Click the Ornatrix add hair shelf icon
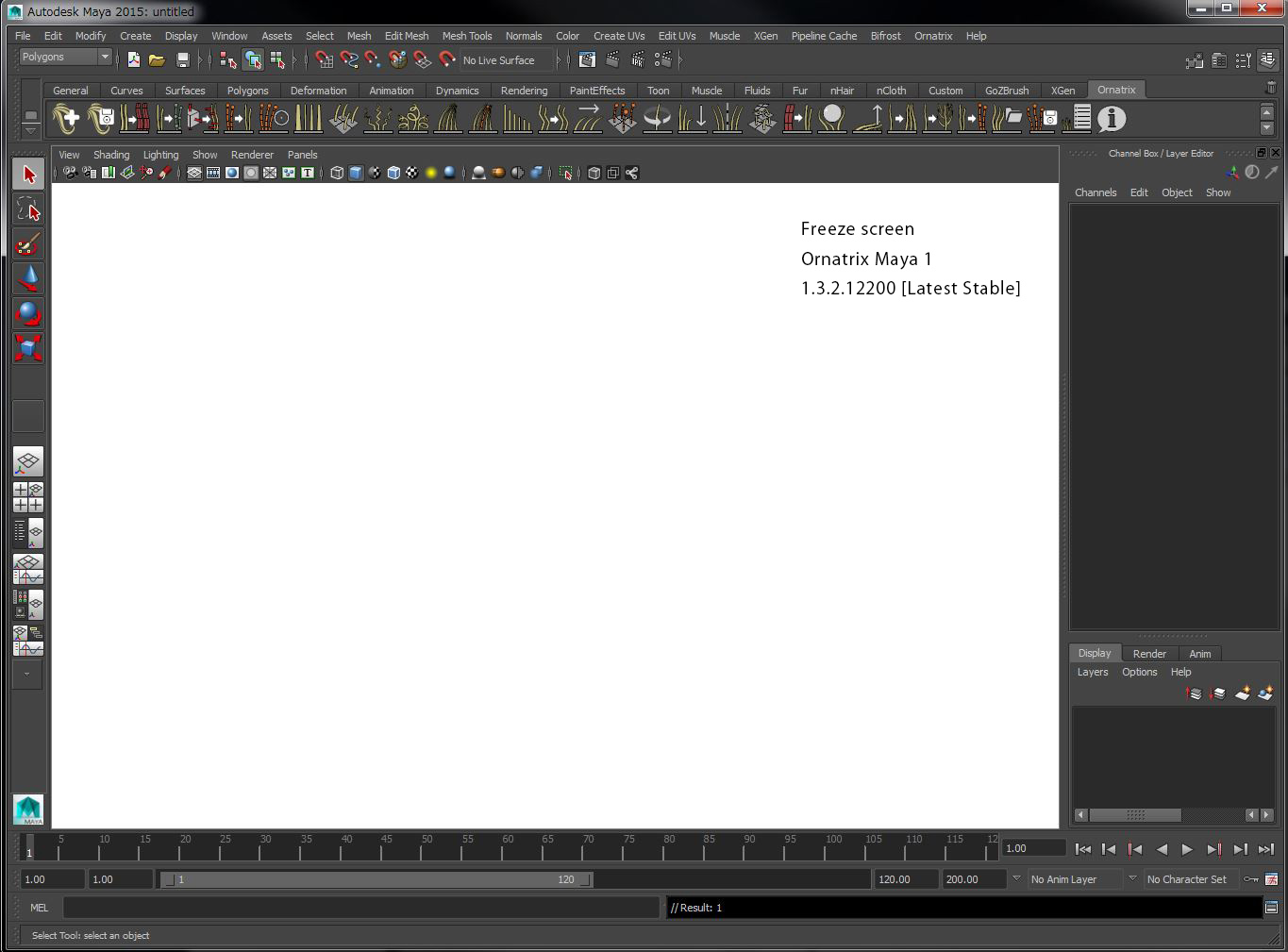1288x952 pixels. point(66,119)
